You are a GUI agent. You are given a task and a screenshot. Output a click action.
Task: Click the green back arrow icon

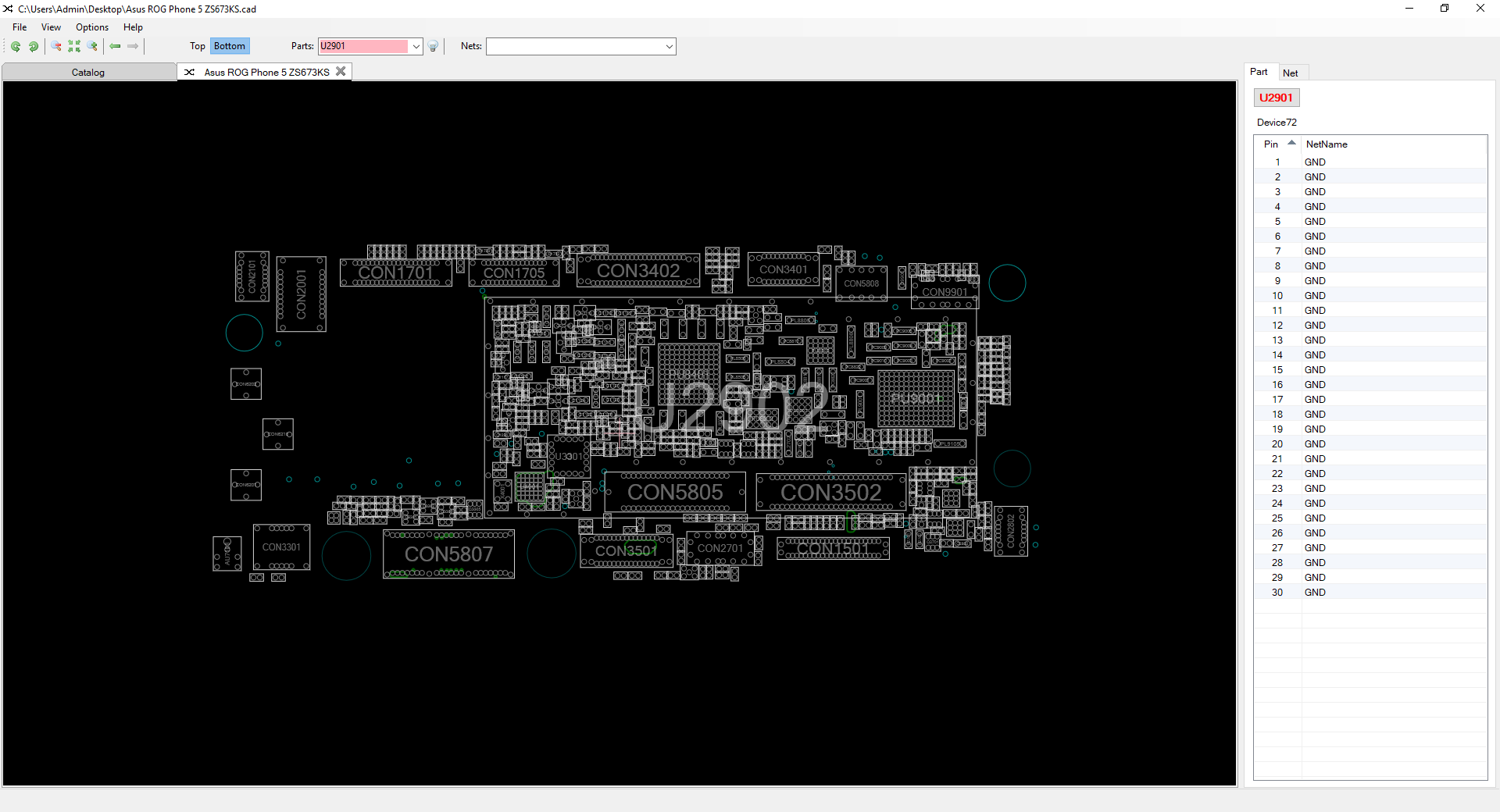(115, 47)
